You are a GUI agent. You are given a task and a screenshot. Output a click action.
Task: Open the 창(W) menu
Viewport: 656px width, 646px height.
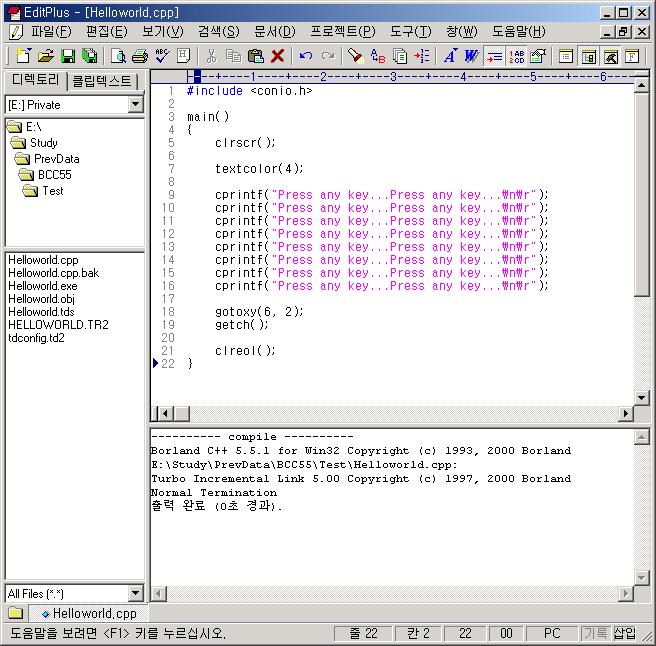pyautogui.click(x=461, y=32)
